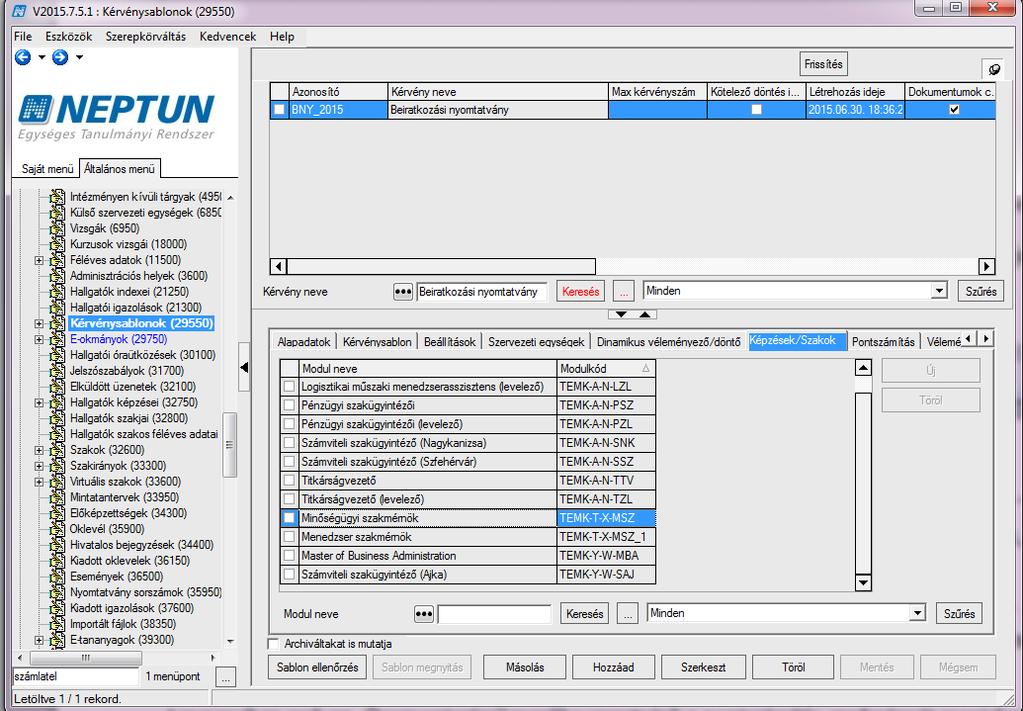
Task: Check the Menedzser szakmérnök row checkbox
Action: pyautogui.click(x=289, y=537)
